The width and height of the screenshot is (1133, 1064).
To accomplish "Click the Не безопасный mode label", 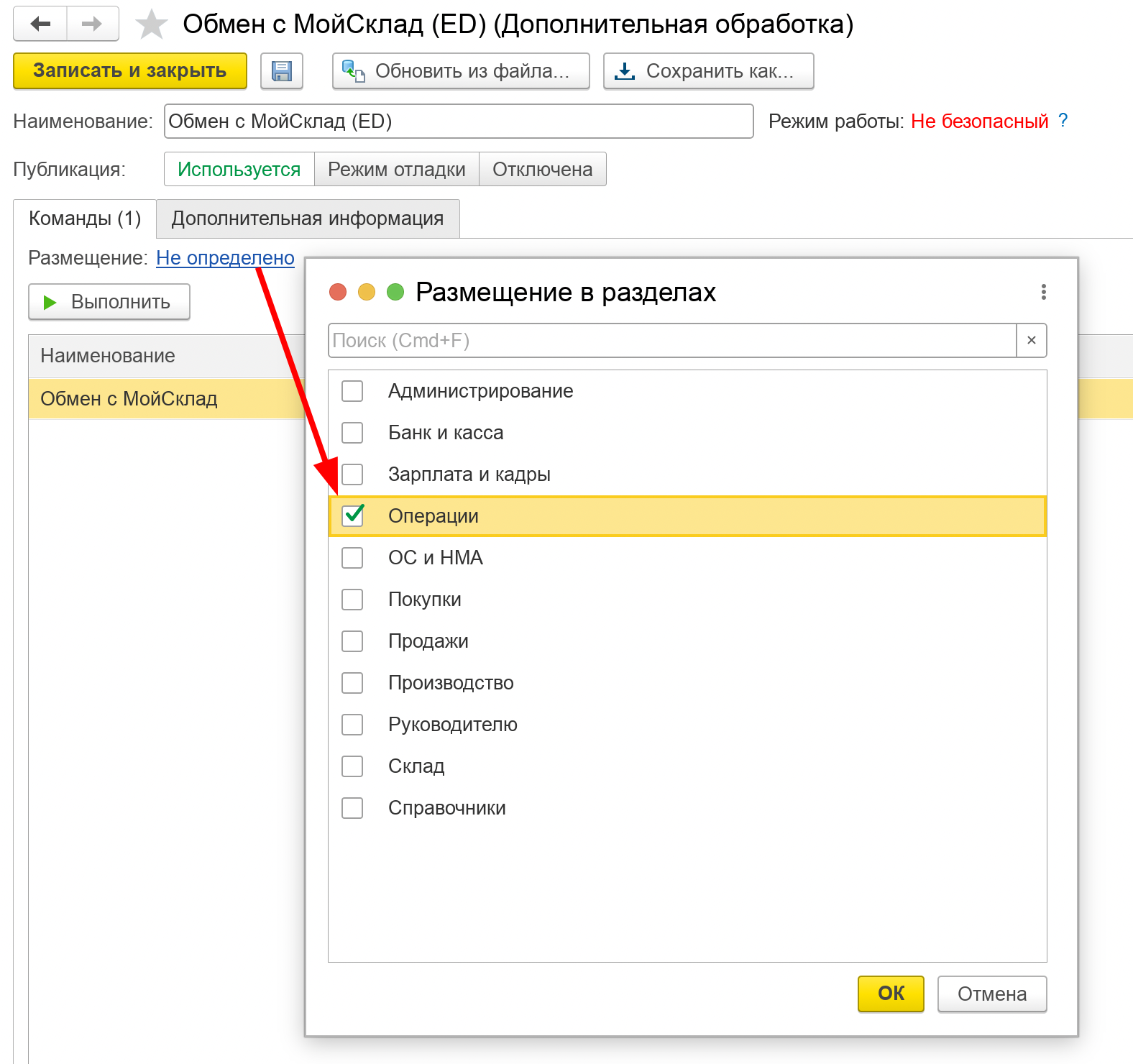I will tap(980, 121).
